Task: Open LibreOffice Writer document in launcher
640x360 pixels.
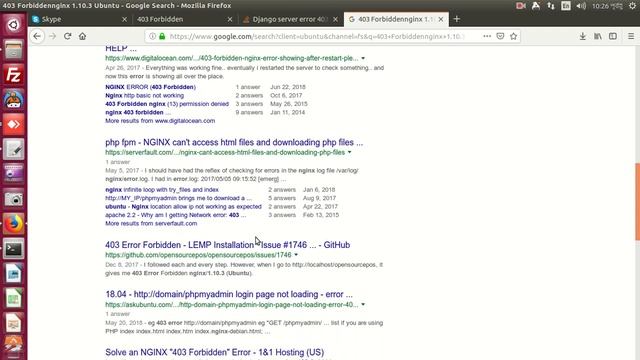Action: point(13,274)
